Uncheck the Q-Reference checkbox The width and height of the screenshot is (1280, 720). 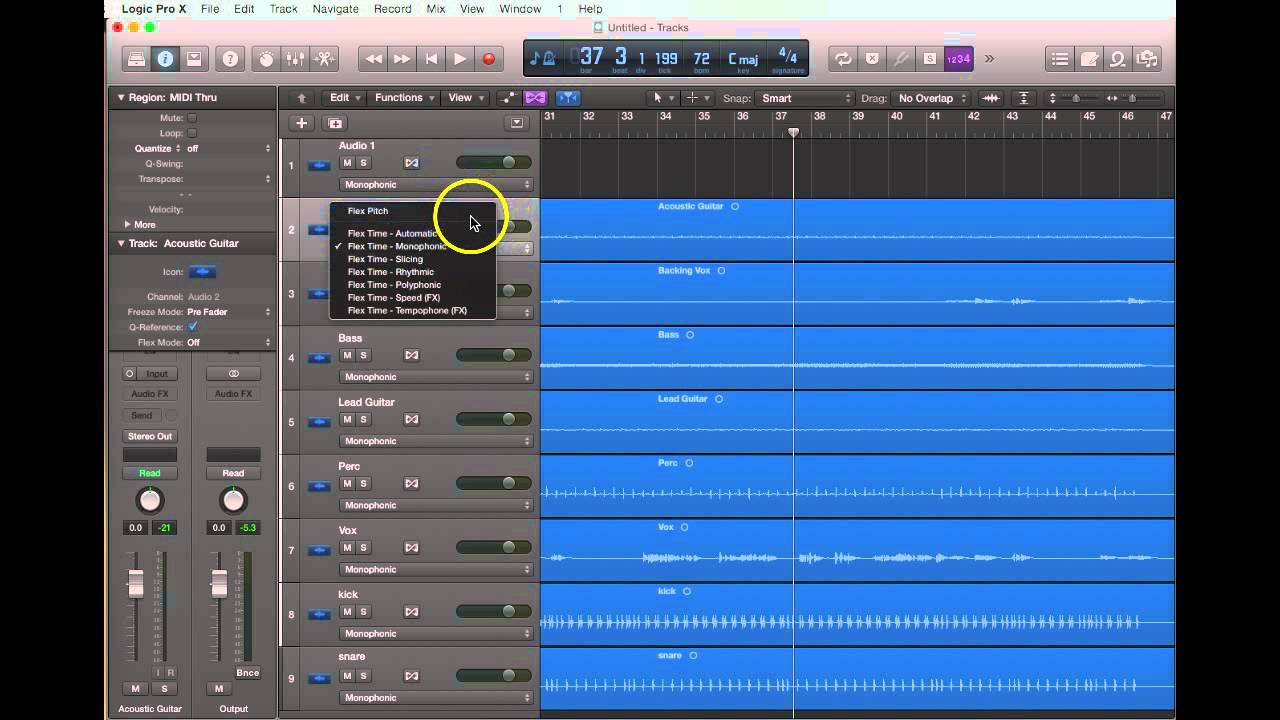(192, 327)
